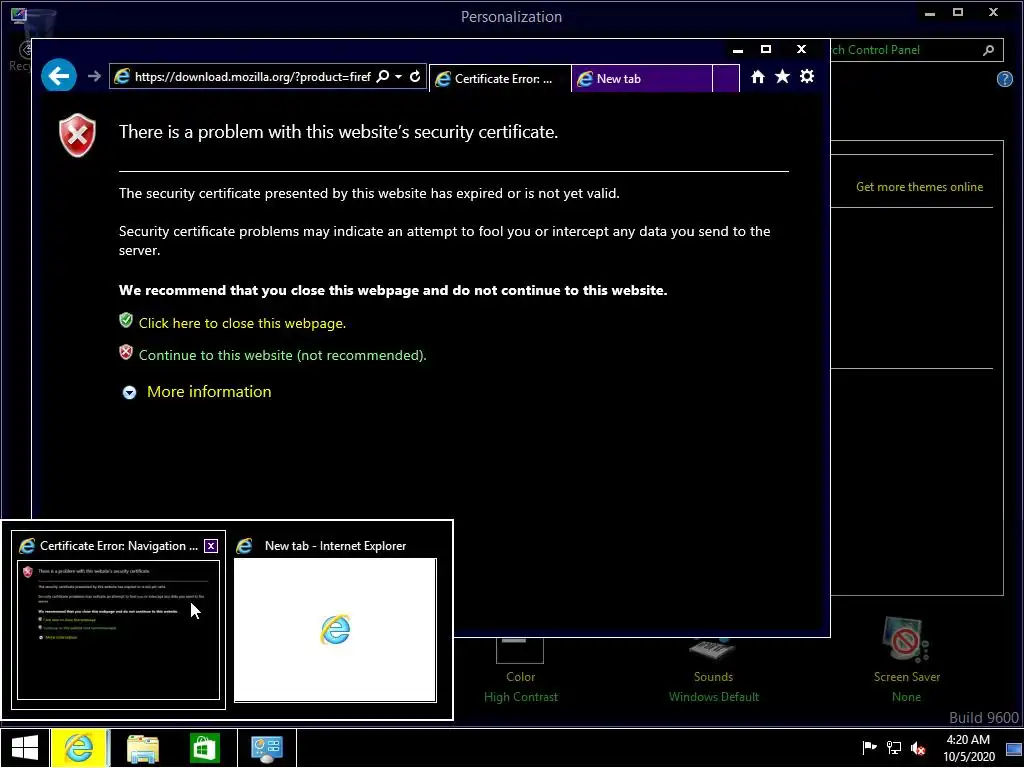Open the Windows Store taskbar icon

204,748
